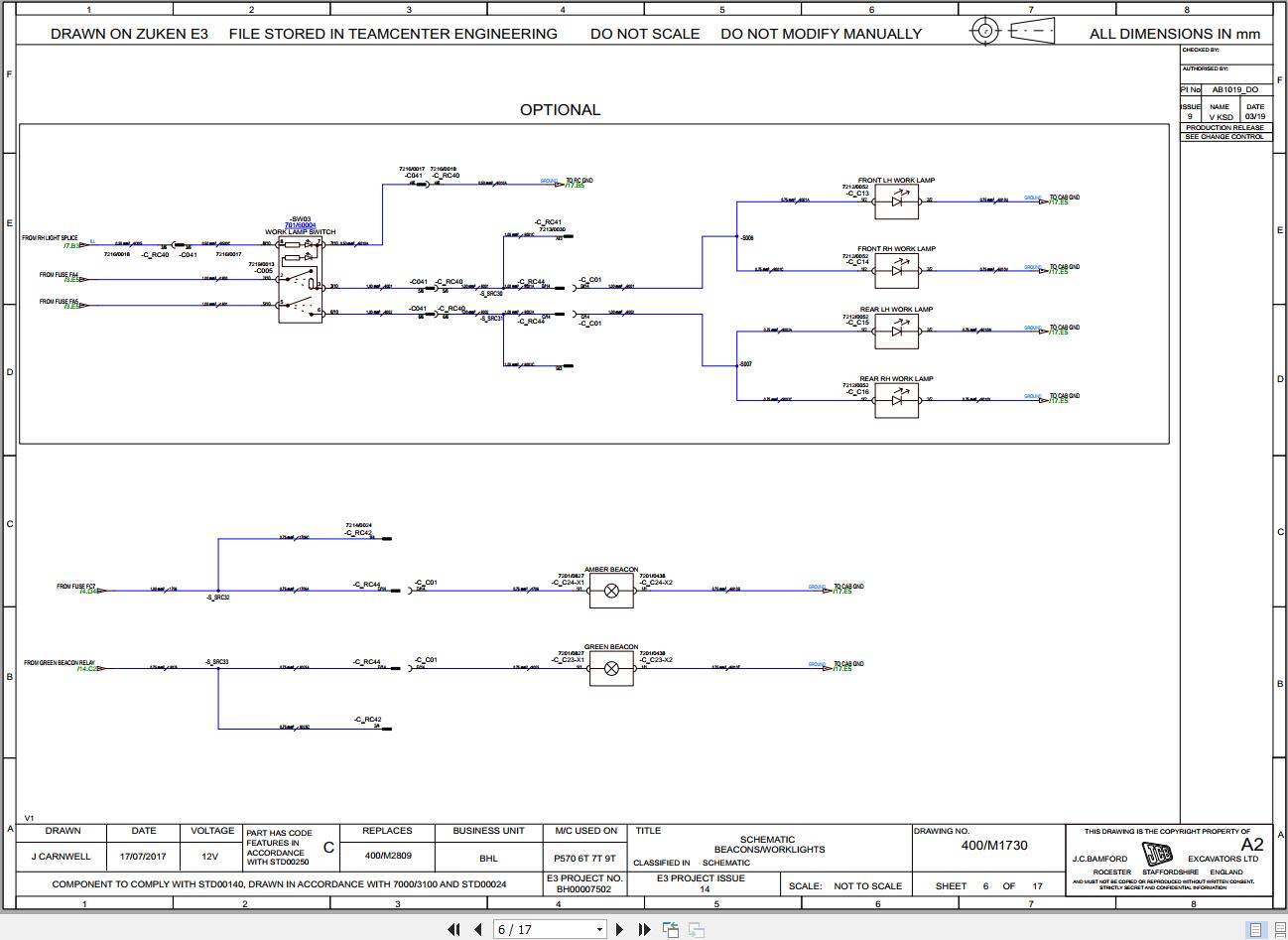The image size is (1288, 940).
Task: Click the 12V voltage cell
Action: (210, 857)
